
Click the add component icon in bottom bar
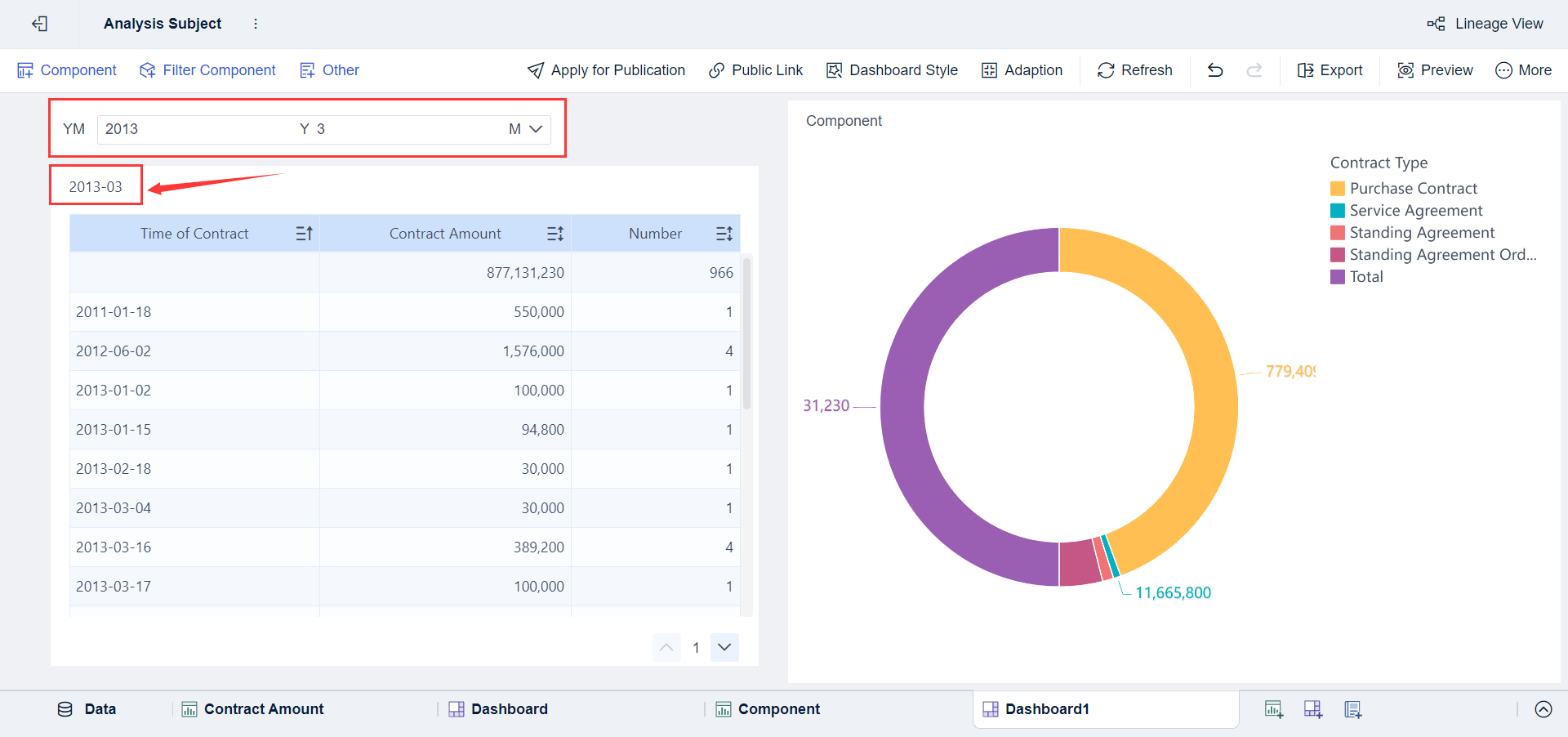[1273, 709]
